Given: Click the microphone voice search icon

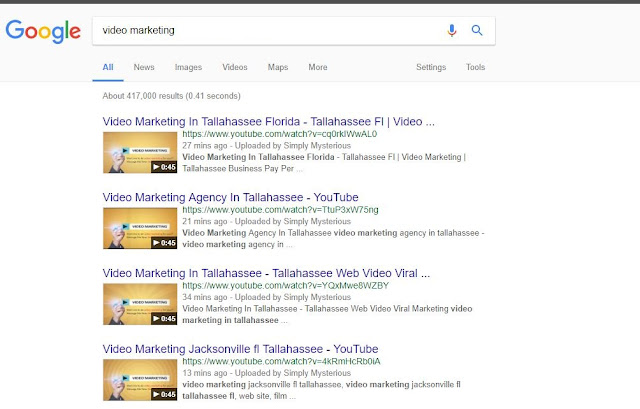Looking at the screenshot, I should 451,30.
